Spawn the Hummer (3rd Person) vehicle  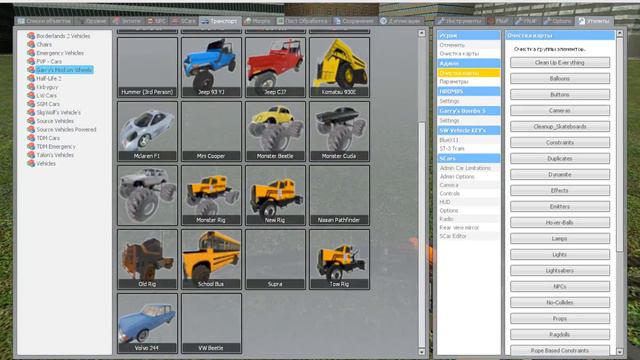click(x=147, y=67)
